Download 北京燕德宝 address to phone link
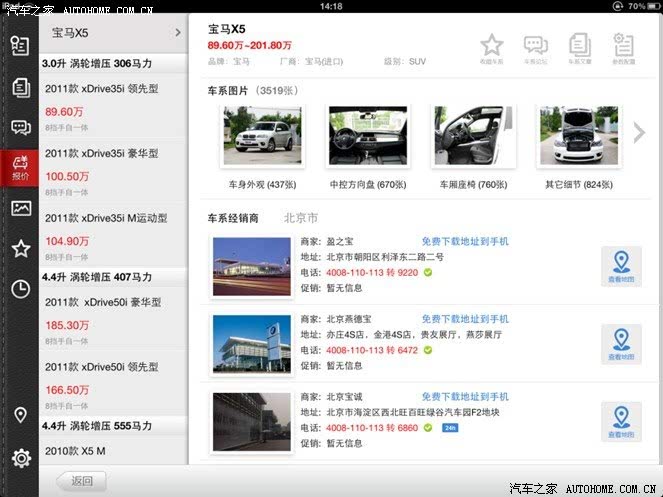This screenshot has width=663, height=497. coord(465,319)
